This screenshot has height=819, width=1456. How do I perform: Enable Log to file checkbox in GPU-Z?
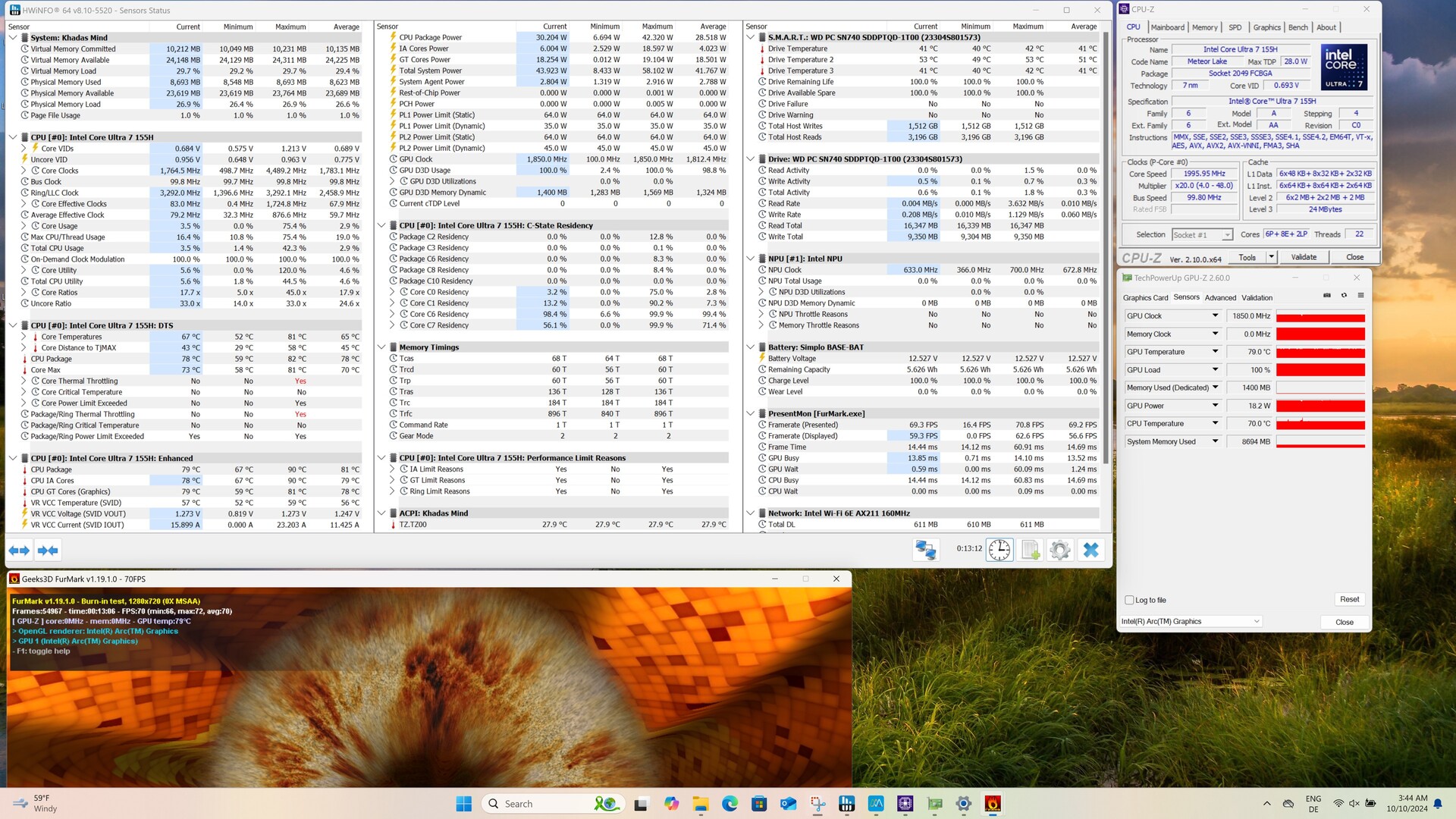(x=1130, y=600)
